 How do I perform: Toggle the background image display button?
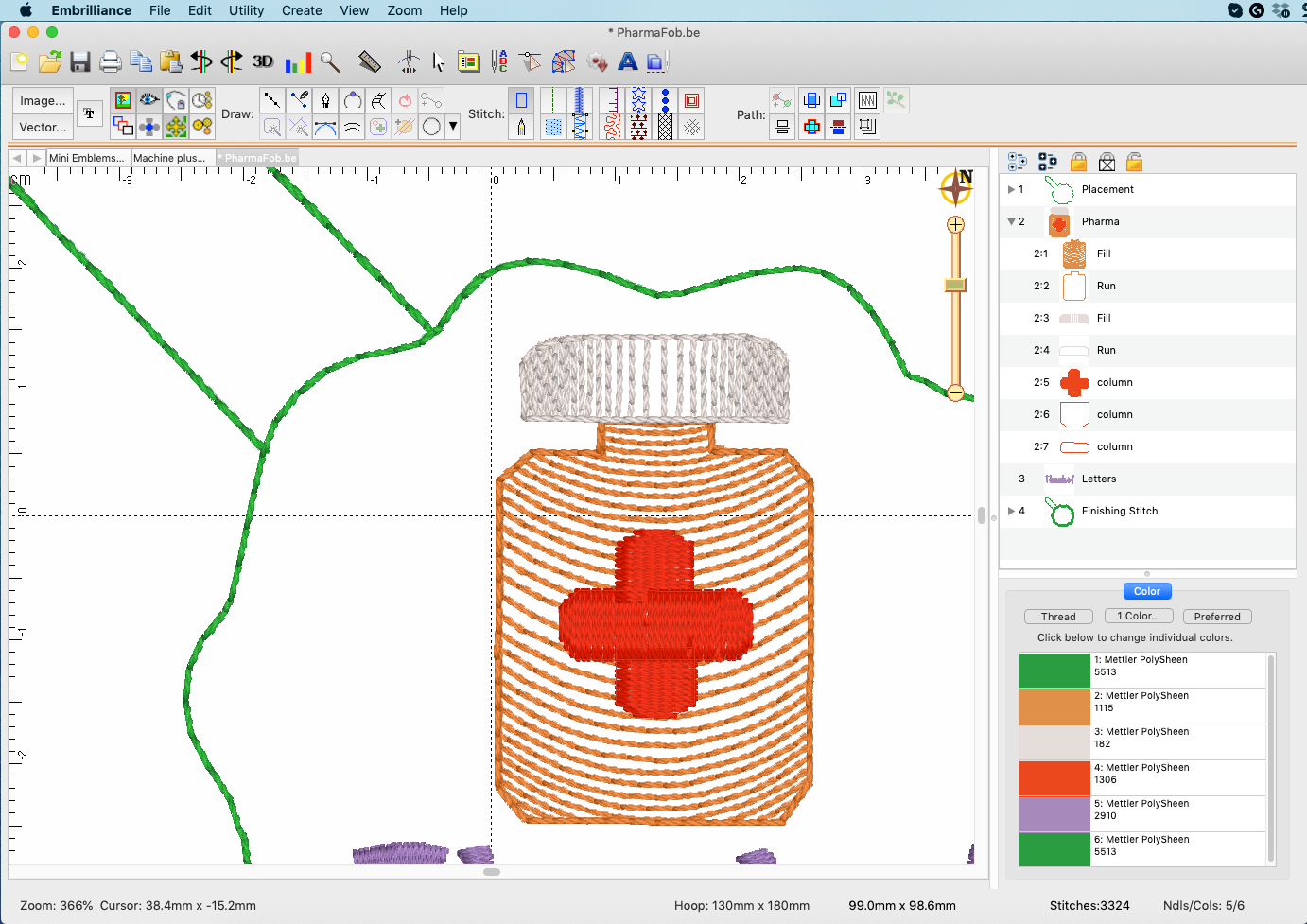pyautogui.click(x=123, y=100)
